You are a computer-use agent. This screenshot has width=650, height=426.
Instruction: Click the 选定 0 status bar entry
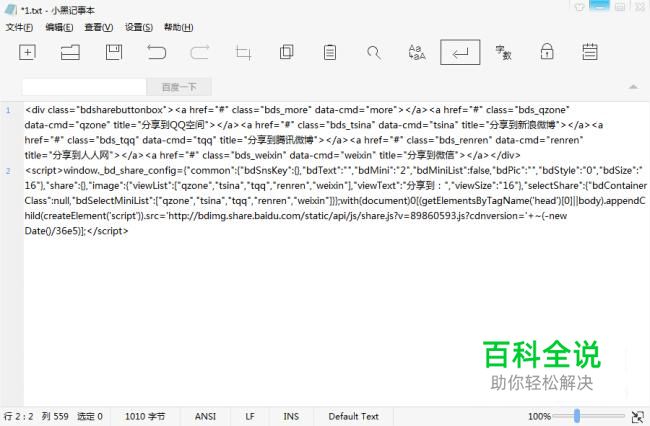click(90, 416)
